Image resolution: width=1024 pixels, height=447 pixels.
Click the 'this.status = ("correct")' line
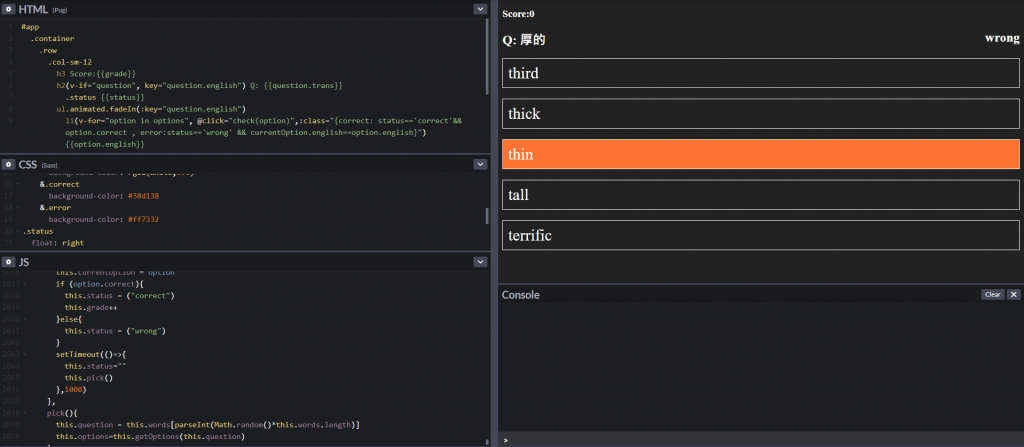120,295
